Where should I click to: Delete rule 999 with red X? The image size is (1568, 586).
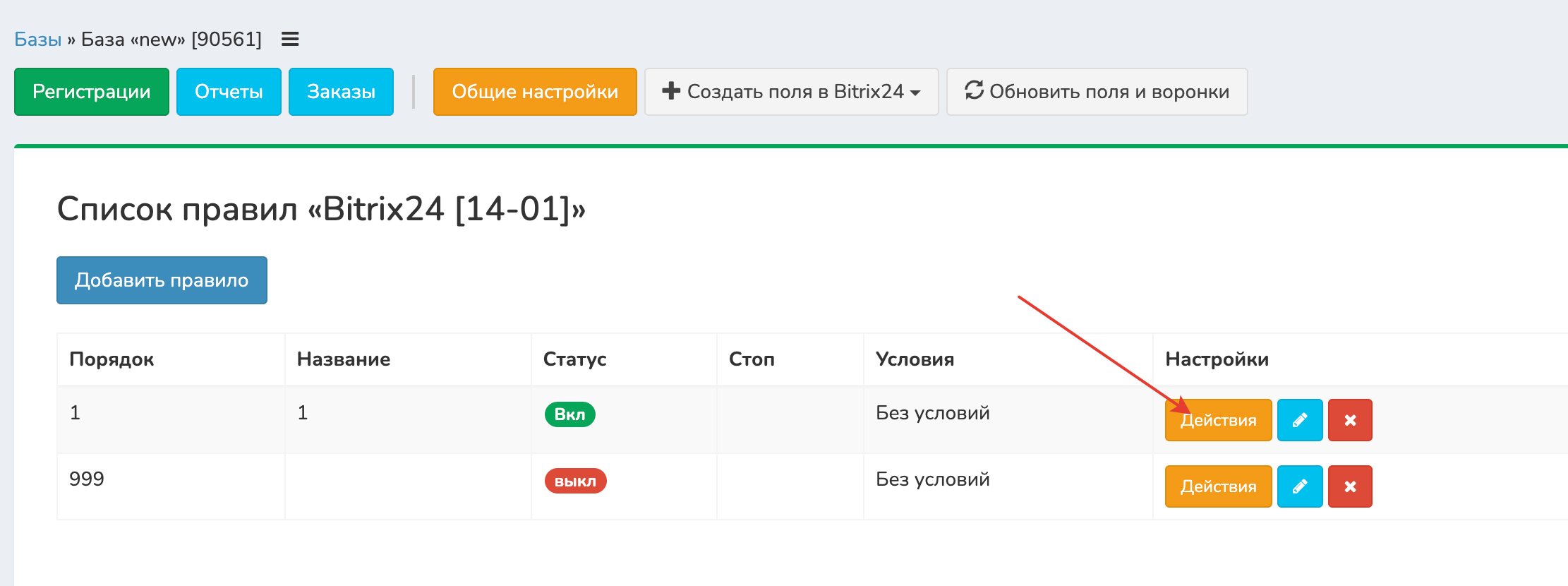pyautogui.click(x=1349, y=486)
